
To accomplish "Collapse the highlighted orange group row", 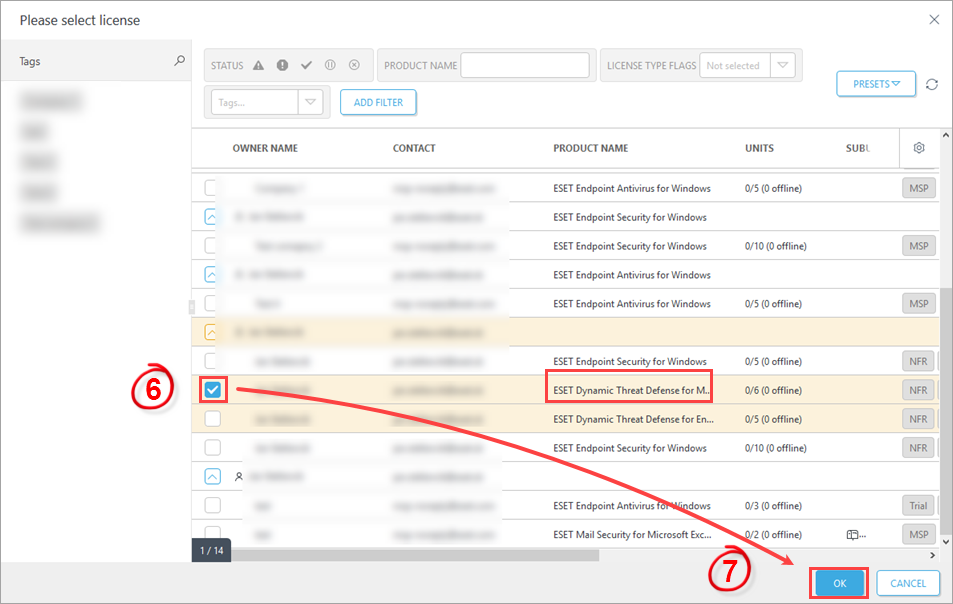I will (x=210, y=332).
